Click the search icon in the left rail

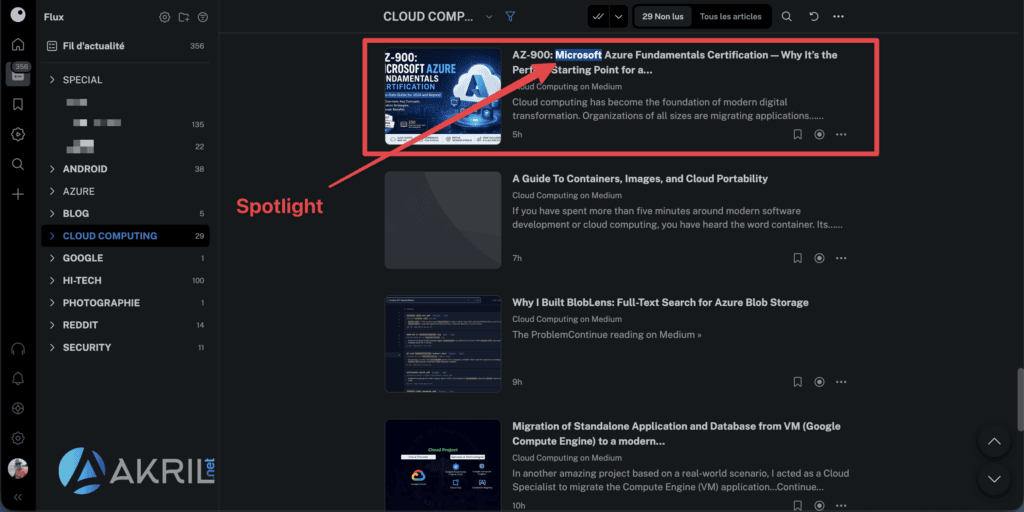18,164
